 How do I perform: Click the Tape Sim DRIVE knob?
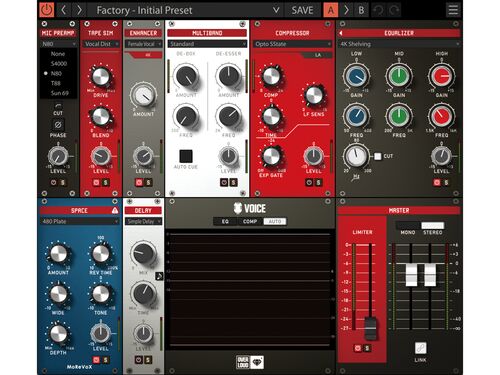[101, 76]
